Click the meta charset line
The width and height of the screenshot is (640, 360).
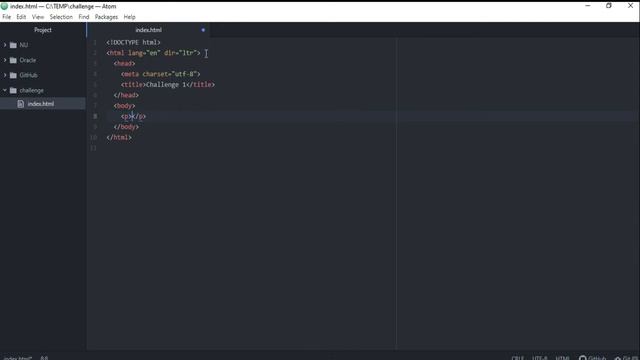tap(161, 74)
